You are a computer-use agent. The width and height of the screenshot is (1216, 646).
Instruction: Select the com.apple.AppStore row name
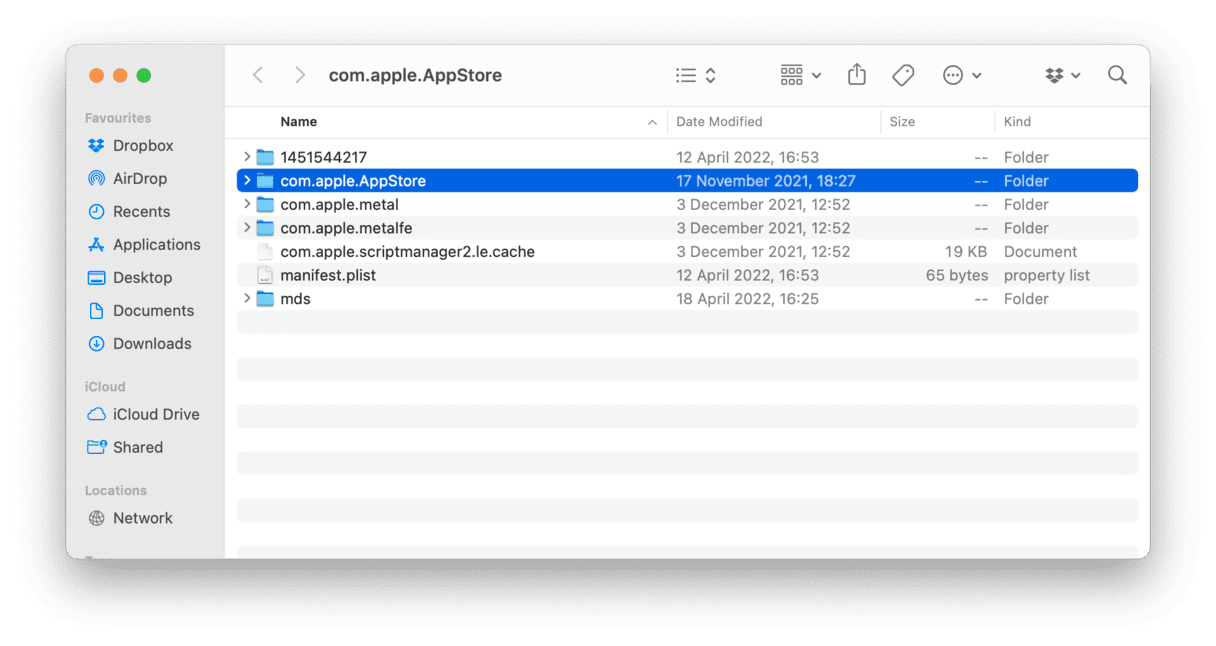click(353, 181)
